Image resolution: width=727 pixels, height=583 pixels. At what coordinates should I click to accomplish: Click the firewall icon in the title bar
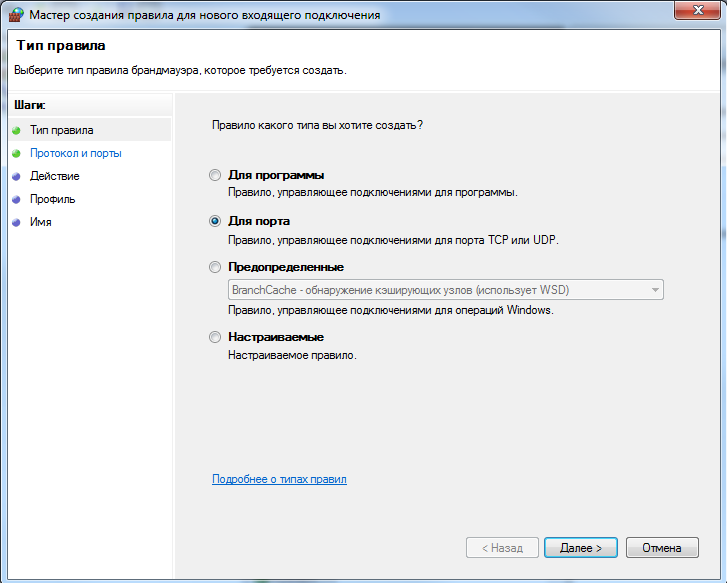tap(16, 14)
